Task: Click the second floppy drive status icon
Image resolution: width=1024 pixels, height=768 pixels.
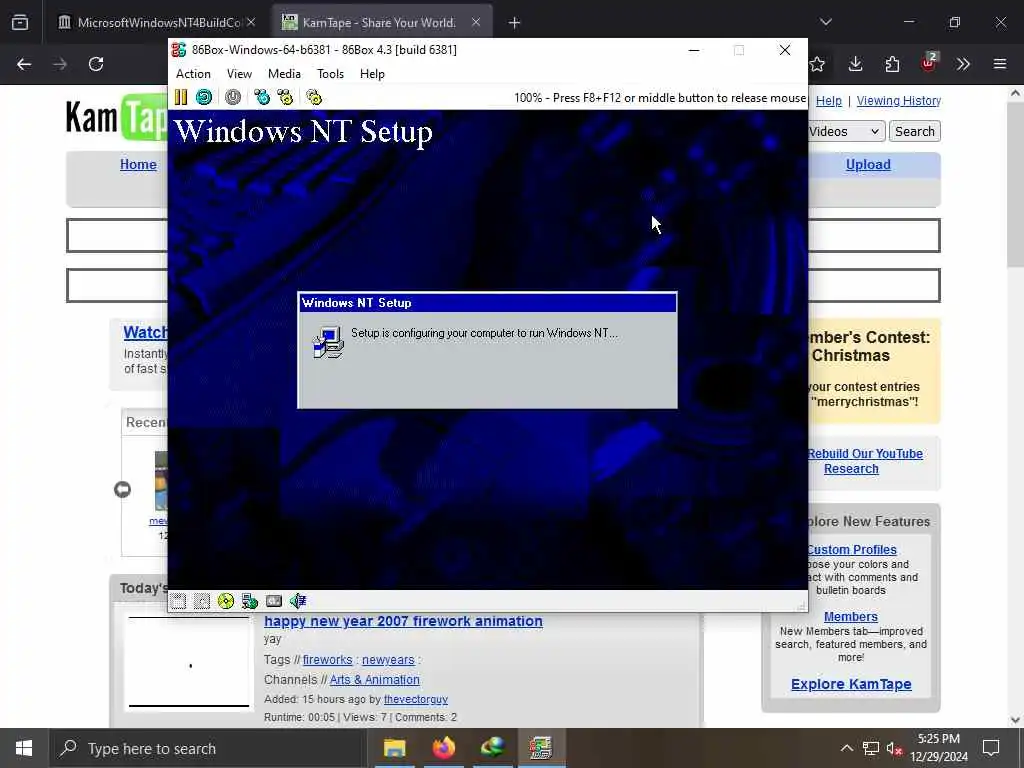Action: point(202,601)
